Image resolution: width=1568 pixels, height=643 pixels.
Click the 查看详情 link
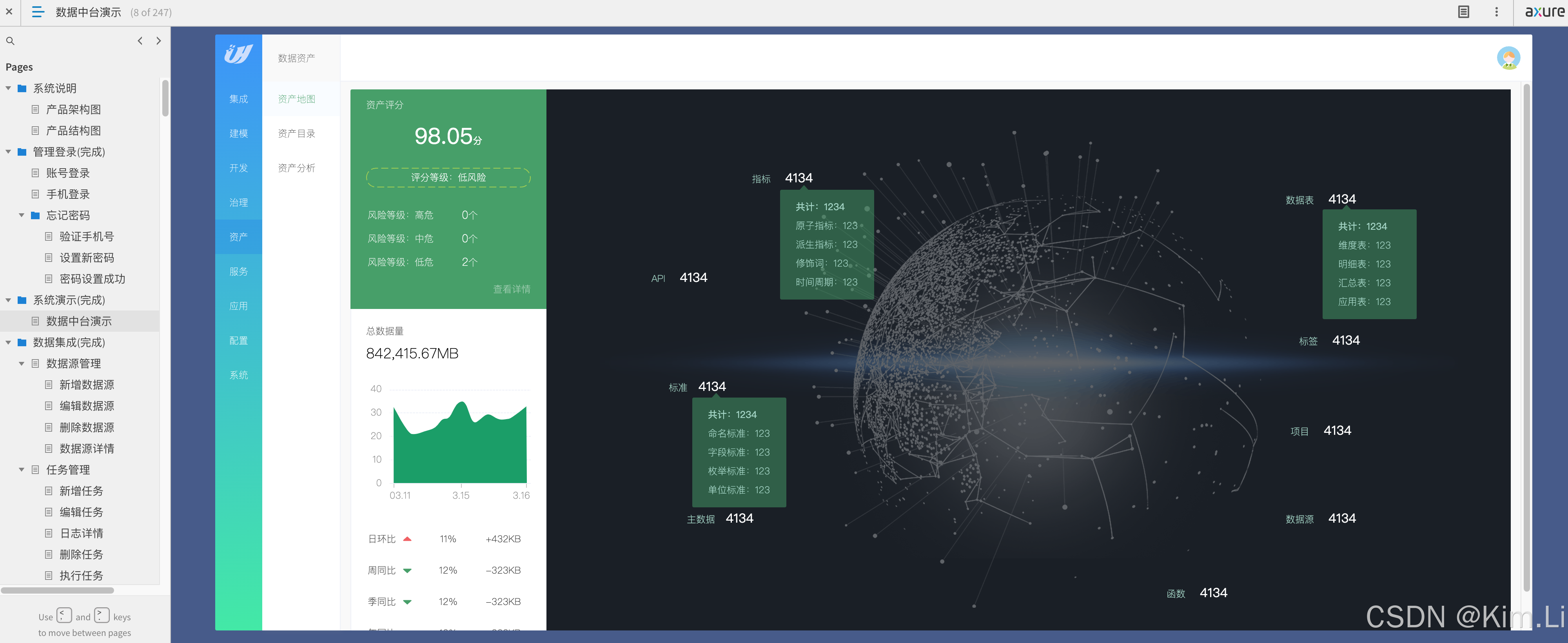coord(511,289)
